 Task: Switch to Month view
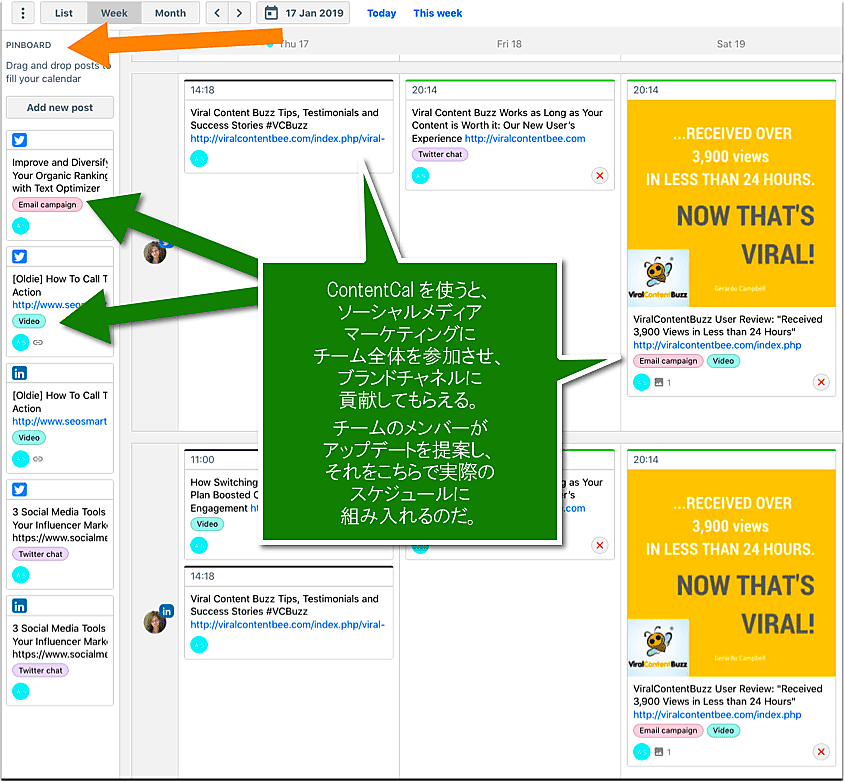coord(170,13)
